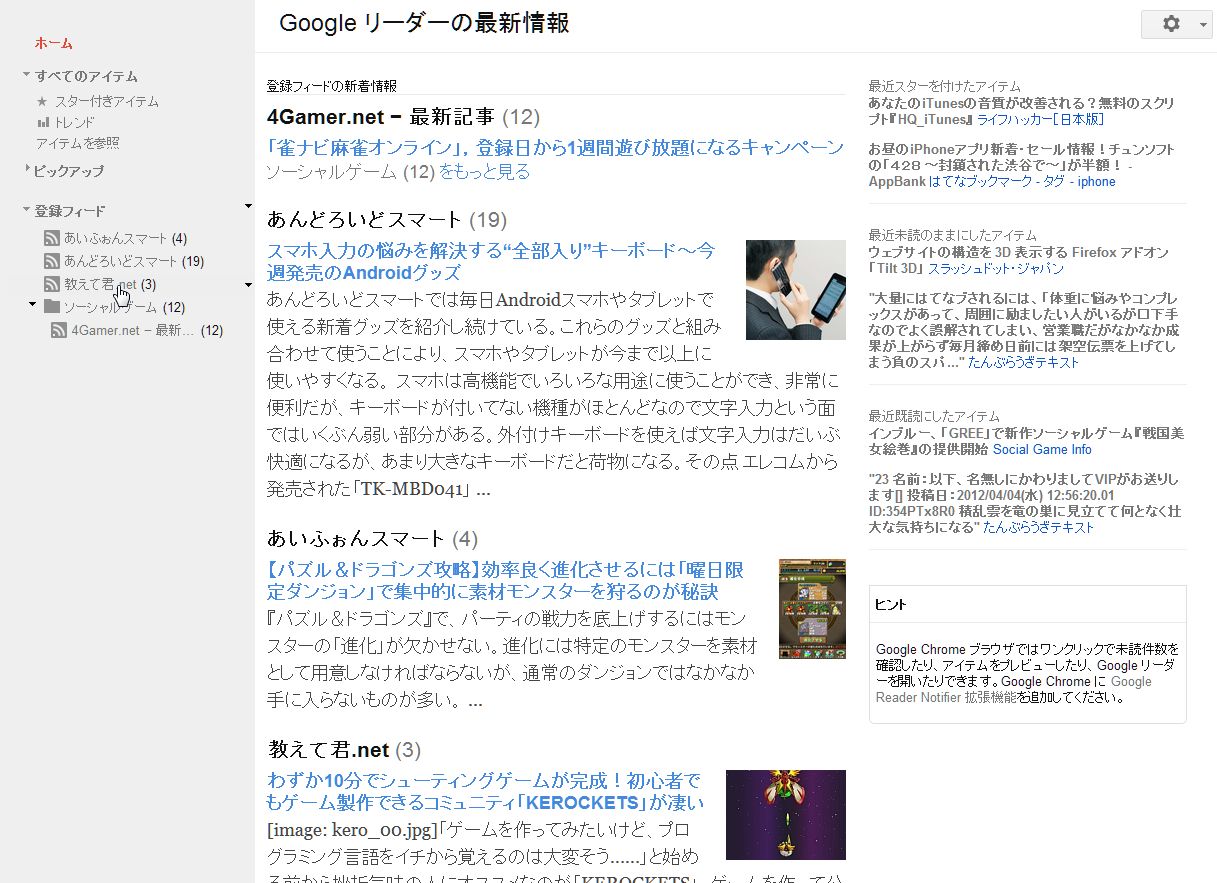This screenshot has height=883, width=1217.
Task: Open the dropdown arrow beside the gear
Action: click(1202, 25)
